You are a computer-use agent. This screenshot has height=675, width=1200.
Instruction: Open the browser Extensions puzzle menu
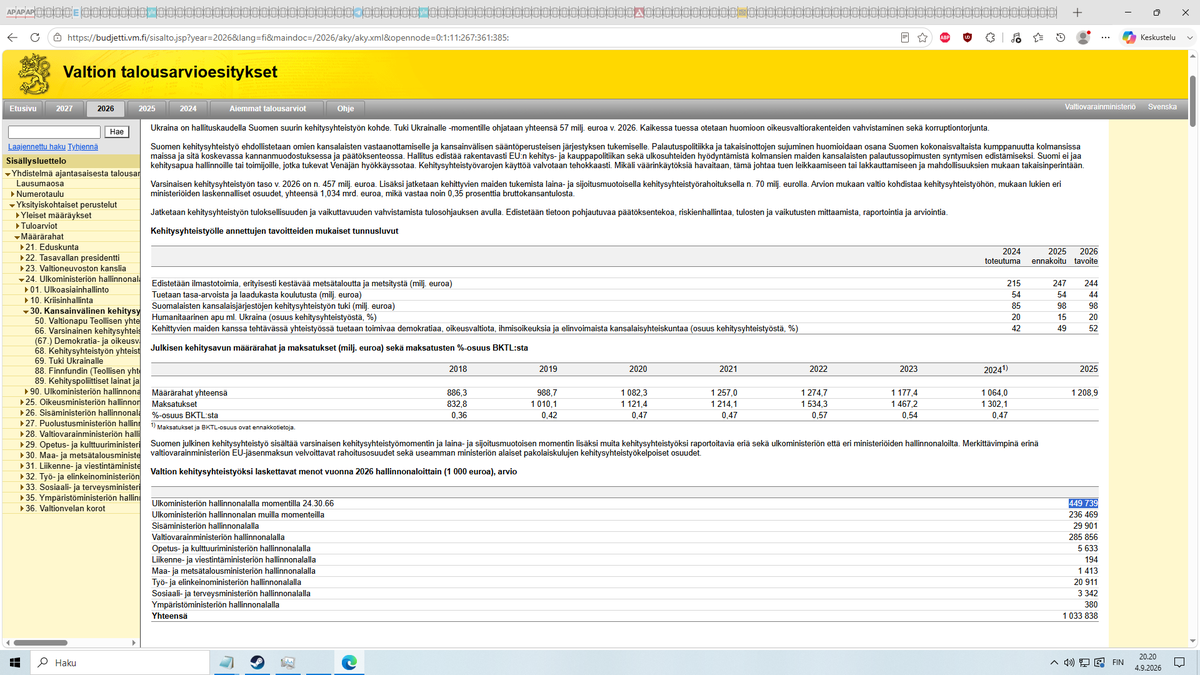[x=991, y=37]
